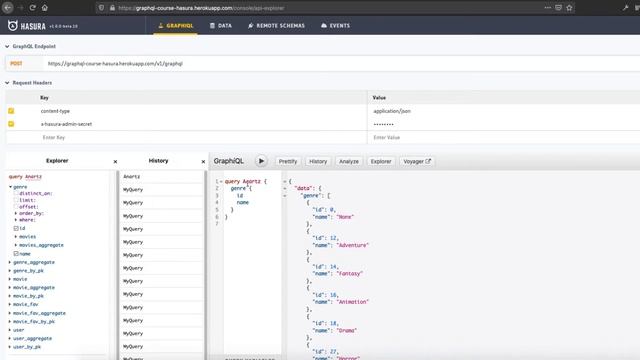This screenshot has height=360, width=640.
Task: Click the Prettify button
Action: pyautogui.click(x=288, y=162)
